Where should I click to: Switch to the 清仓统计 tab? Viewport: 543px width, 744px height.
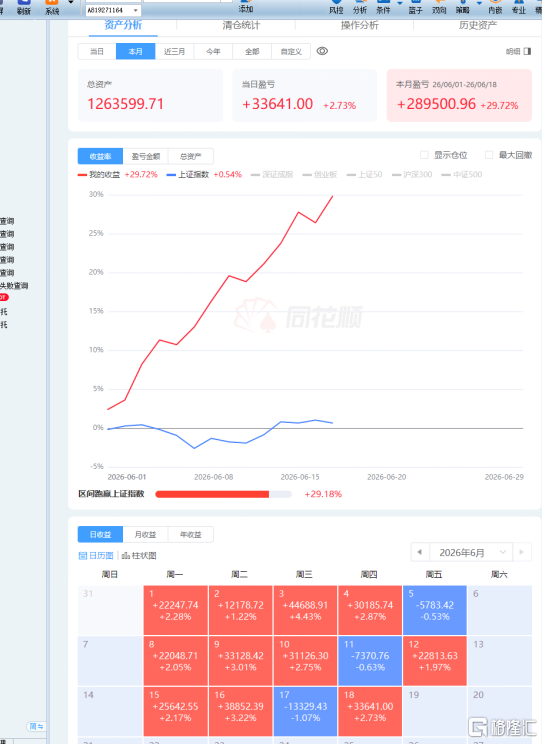tap(241, 26)
